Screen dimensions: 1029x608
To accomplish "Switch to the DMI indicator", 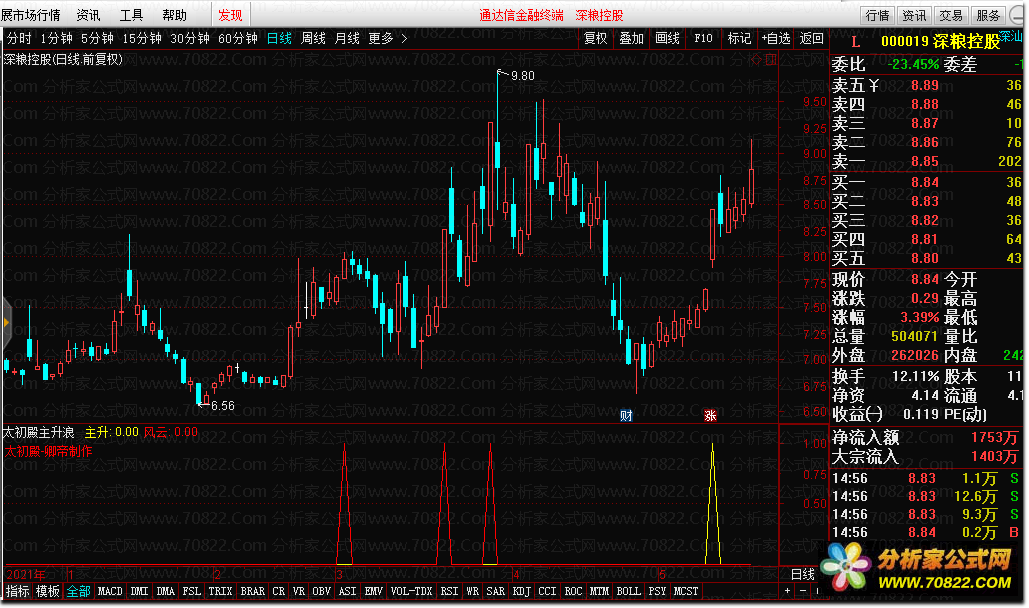I will (x=139, y=591).
